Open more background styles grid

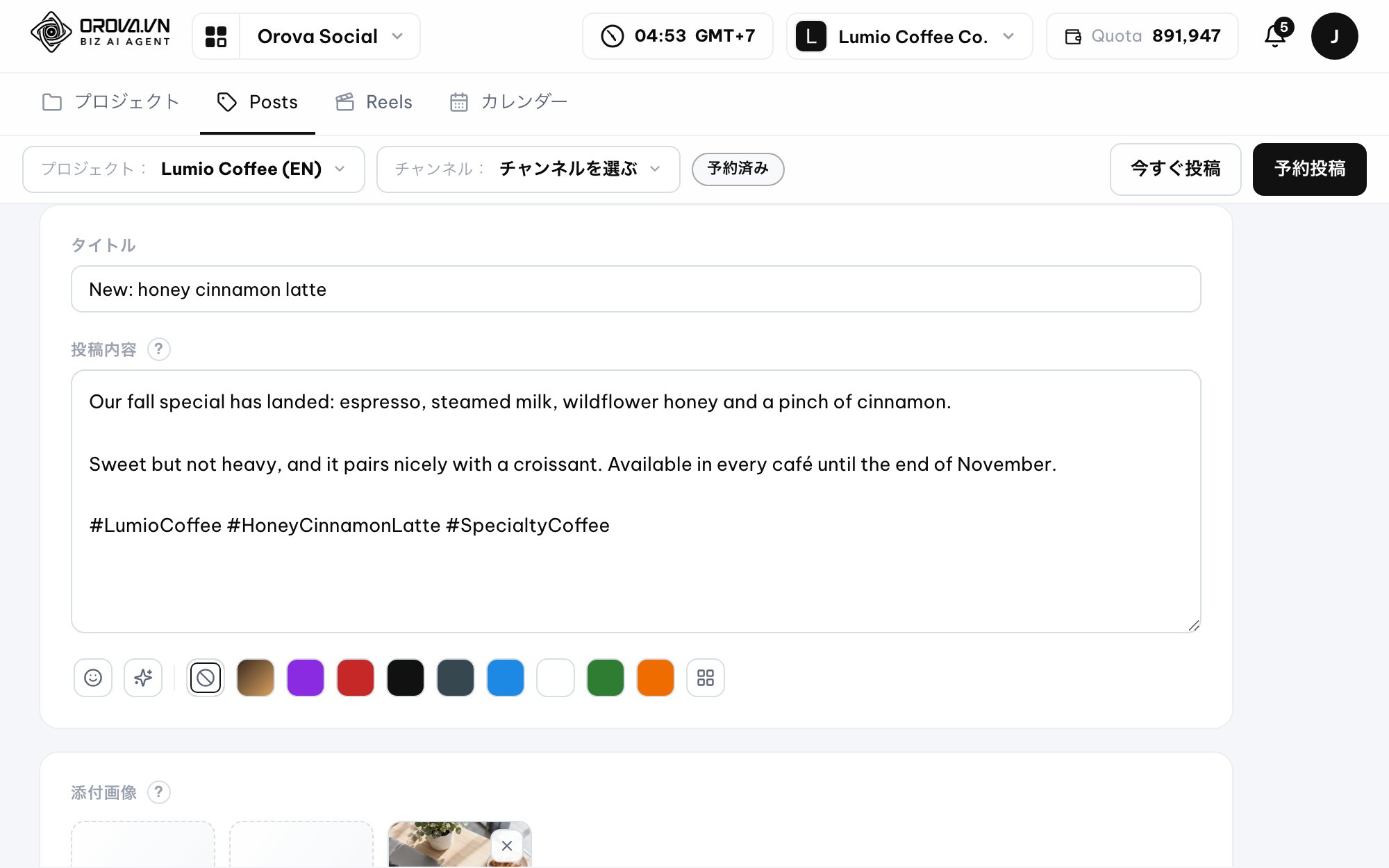point(706,677)
